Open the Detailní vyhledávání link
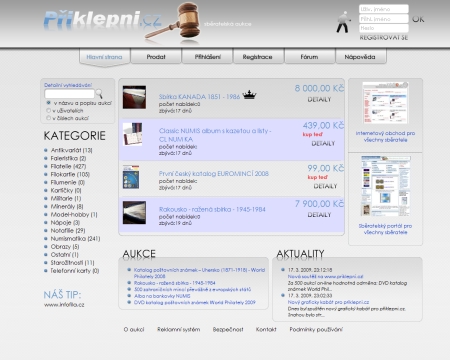Viewport: 450px width, 360px height. pos(68,85)
